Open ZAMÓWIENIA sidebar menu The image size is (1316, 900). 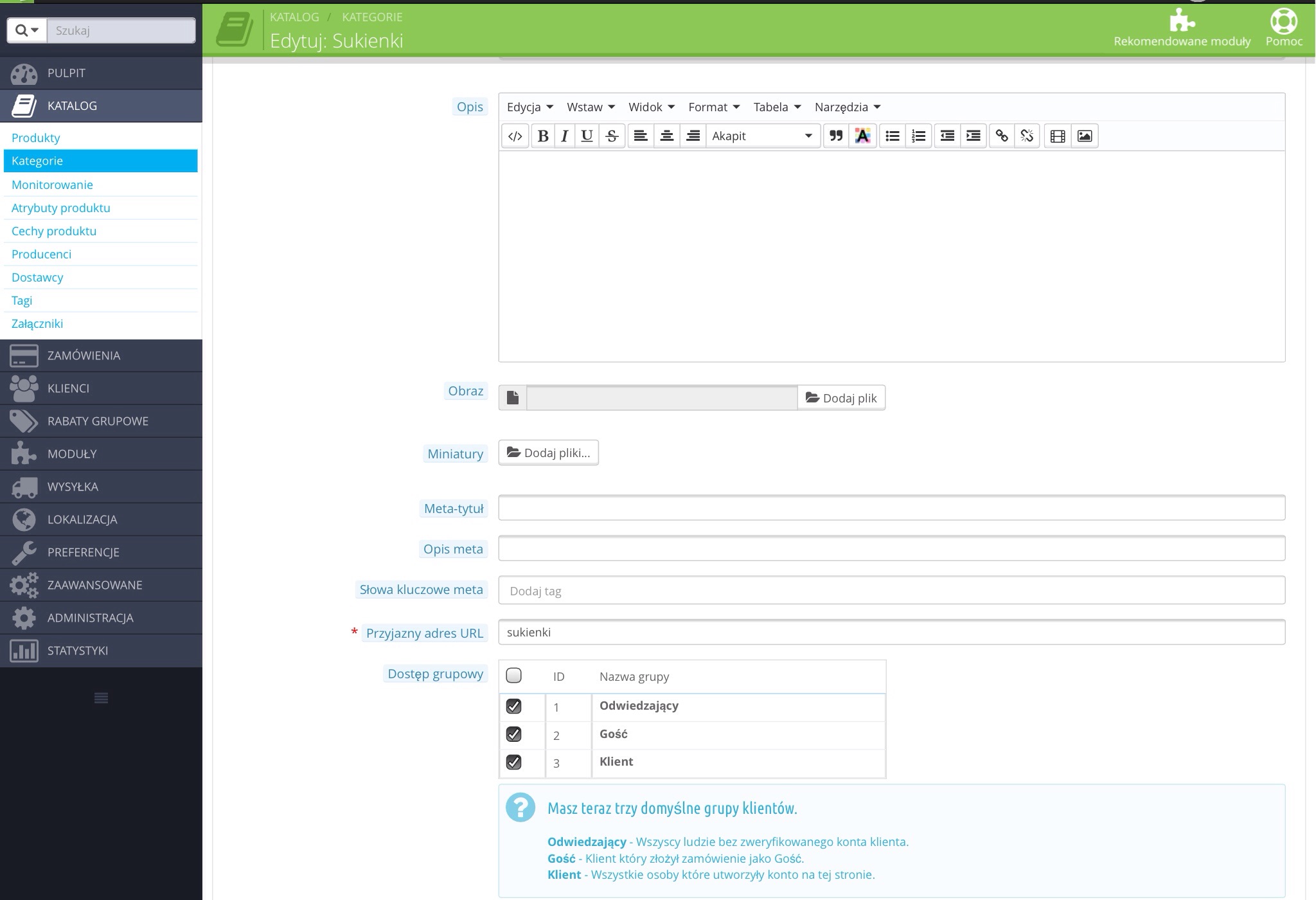pos(84,355)
